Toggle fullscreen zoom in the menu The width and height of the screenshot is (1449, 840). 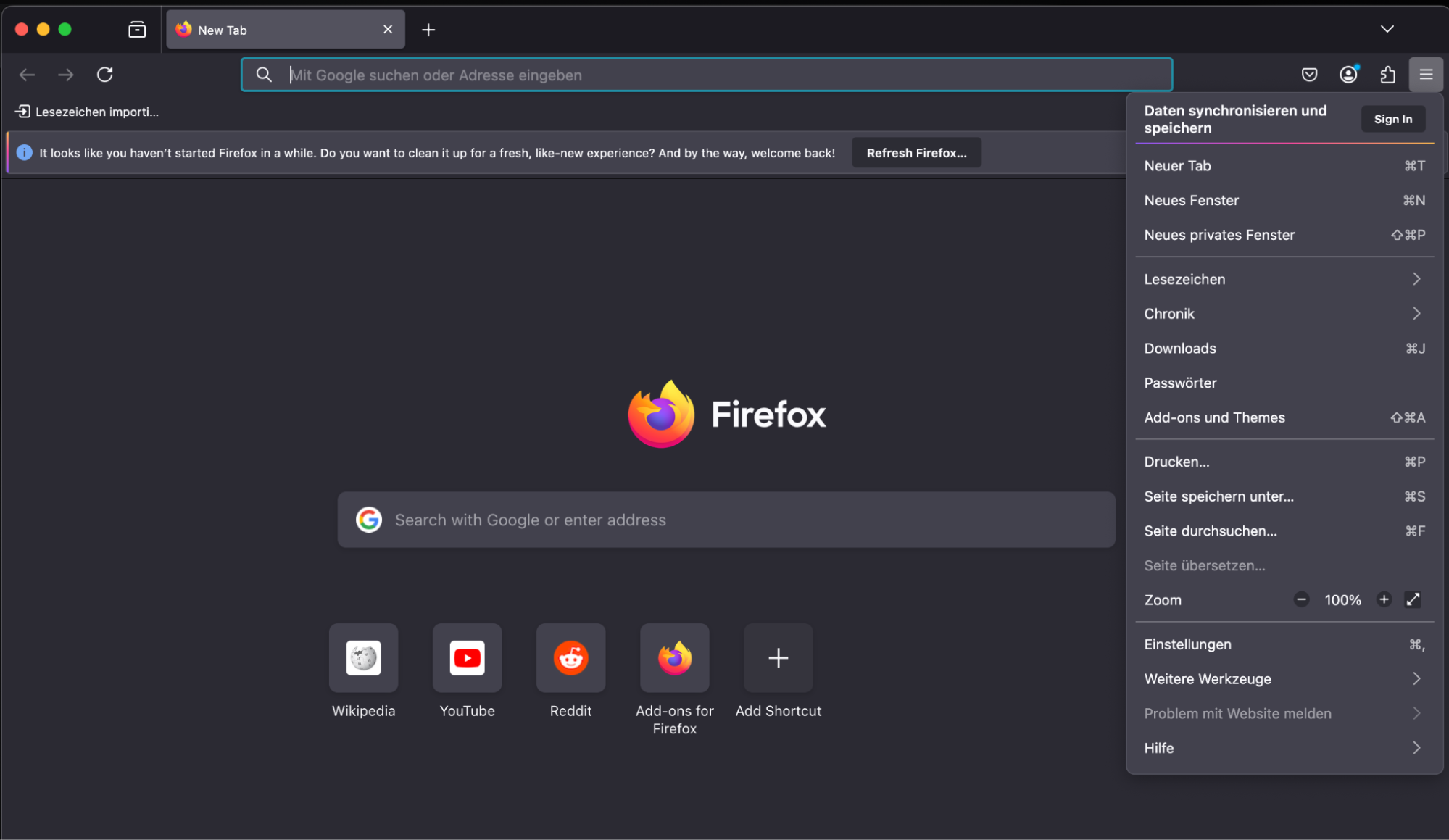tap(1412, 599)
